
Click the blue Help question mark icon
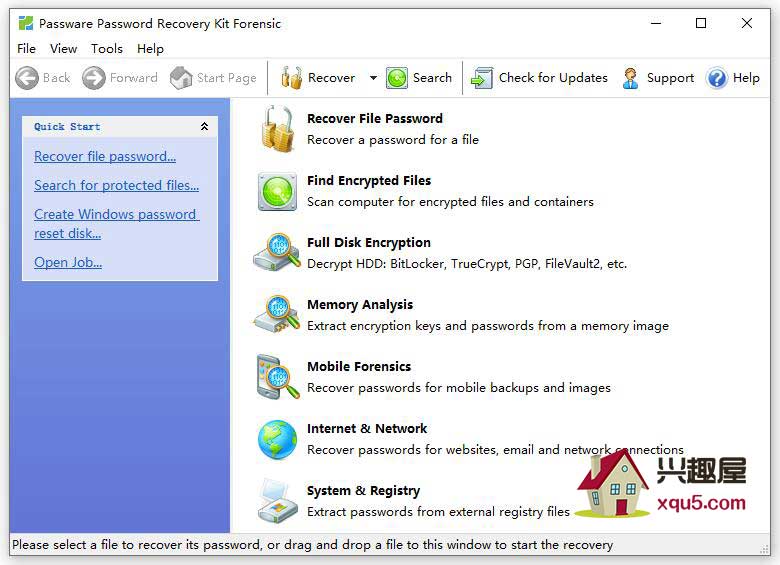pyautogui.click(x=717, y=78)
